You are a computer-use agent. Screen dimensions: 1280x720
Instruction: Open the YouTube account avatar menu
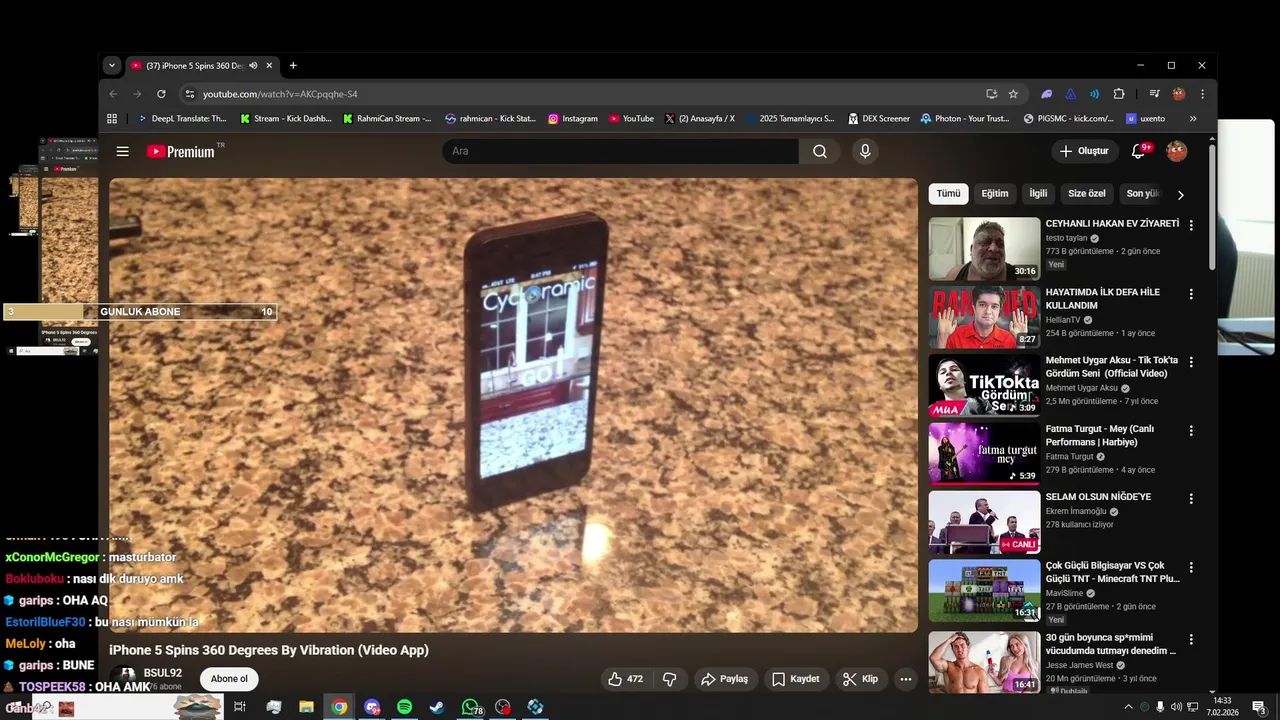coord(1177,151)
